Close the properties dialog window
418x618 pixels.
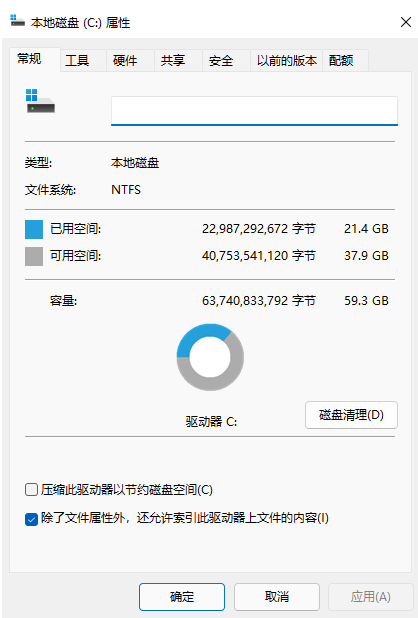(406, 22)
